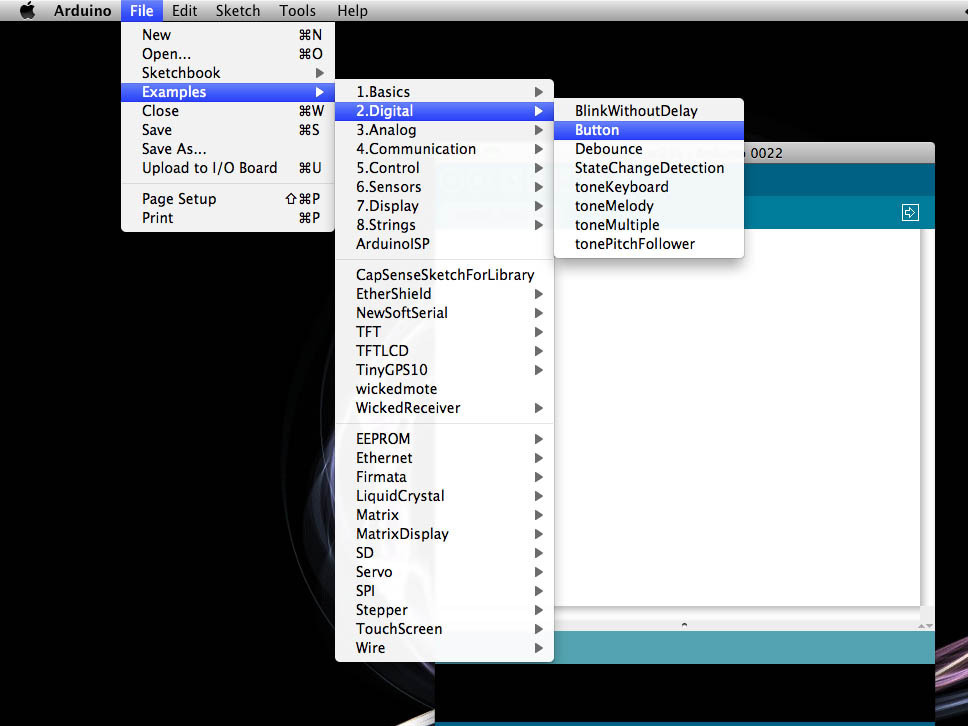Expand the LiquidCrystal library examples
This screenshot has height=726, width=968.
click(444, 496)
